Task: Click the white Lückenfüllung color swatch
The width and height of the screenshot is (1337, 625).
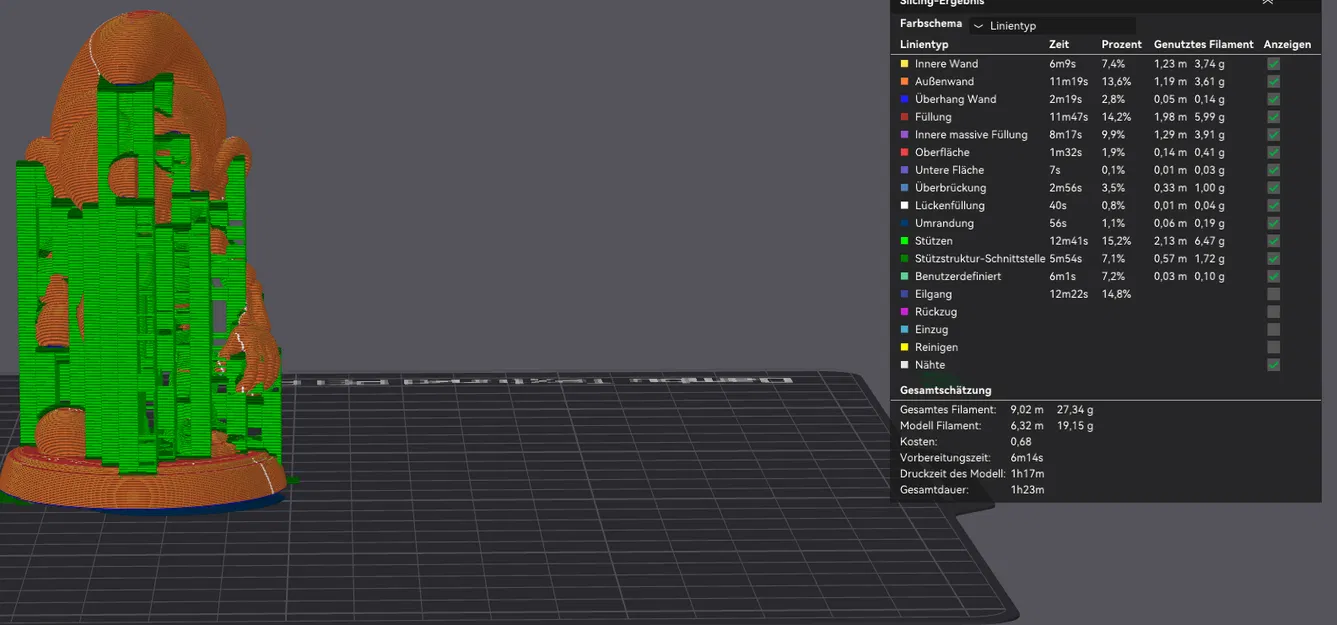Action: pyautogui.click(x=904, y=206)
